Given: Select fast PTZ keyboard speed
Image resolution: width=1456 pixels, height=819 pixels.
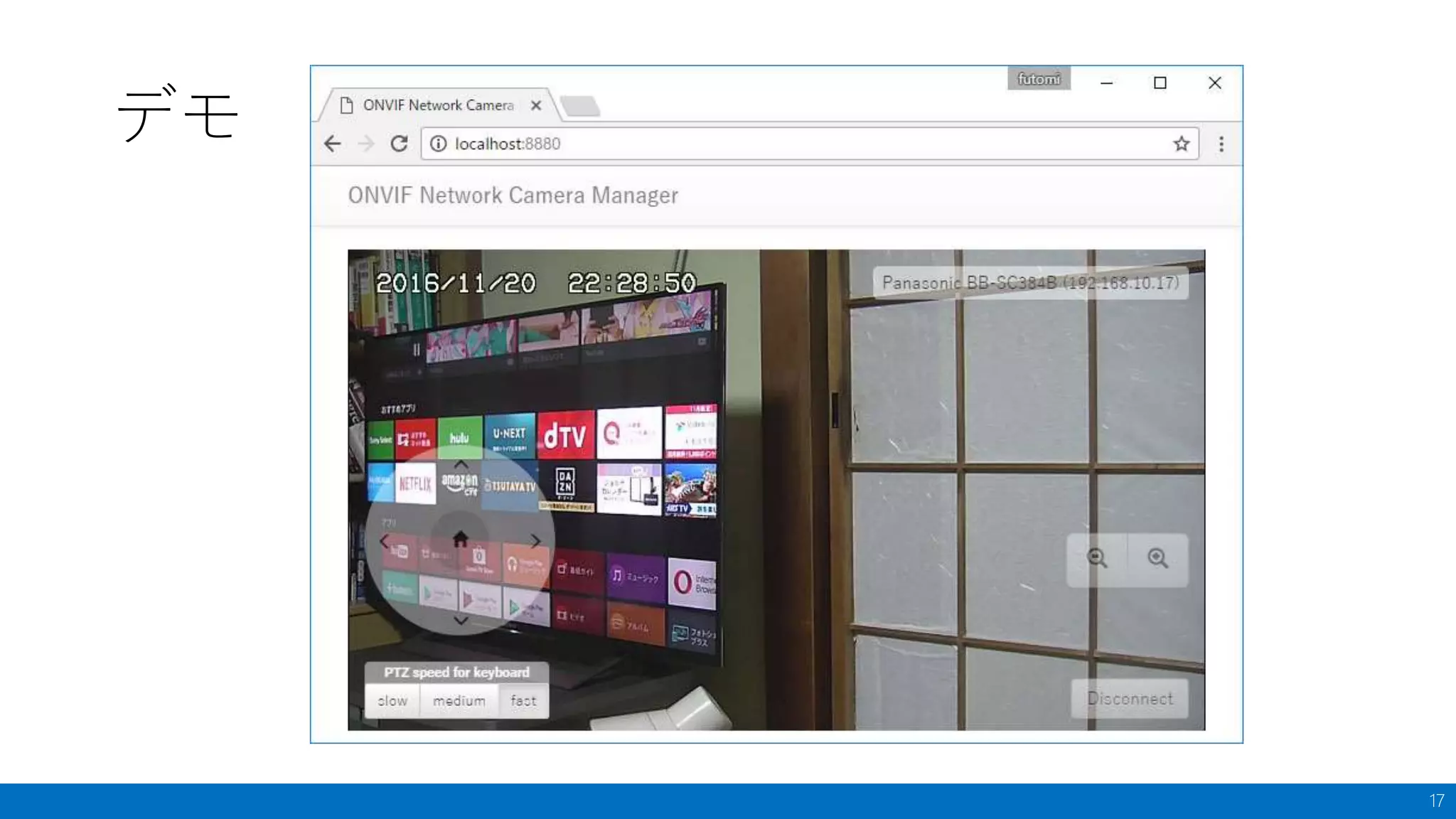Looking at the screenshot, I should (523, 701).
